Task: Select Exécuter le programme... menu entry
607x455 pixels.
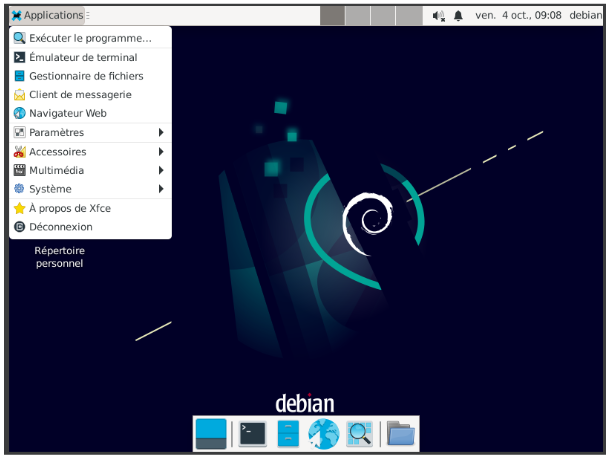Action: [x=90, y=38]
